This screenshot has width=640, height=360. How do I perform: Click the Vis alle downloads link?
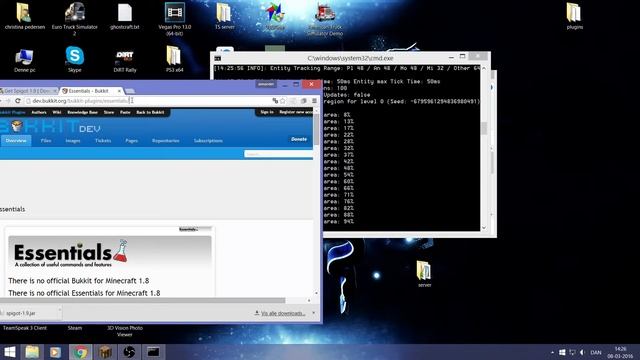pyautogui.click(x=283, y=313)
